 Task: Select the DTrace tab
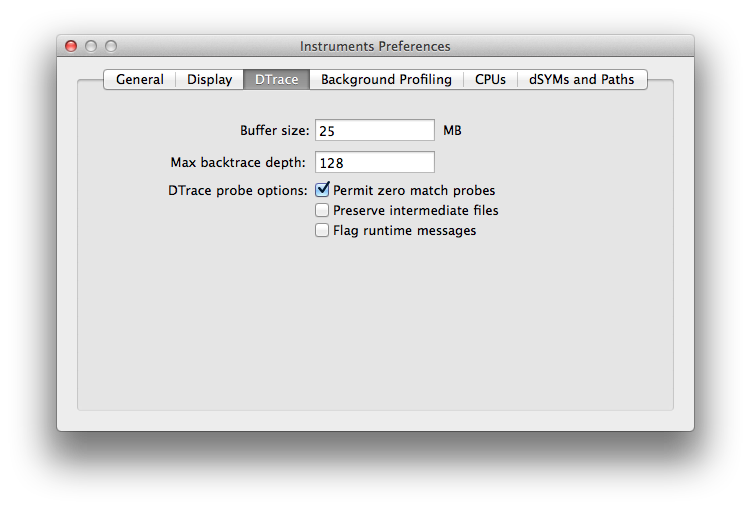pos(276,79)
